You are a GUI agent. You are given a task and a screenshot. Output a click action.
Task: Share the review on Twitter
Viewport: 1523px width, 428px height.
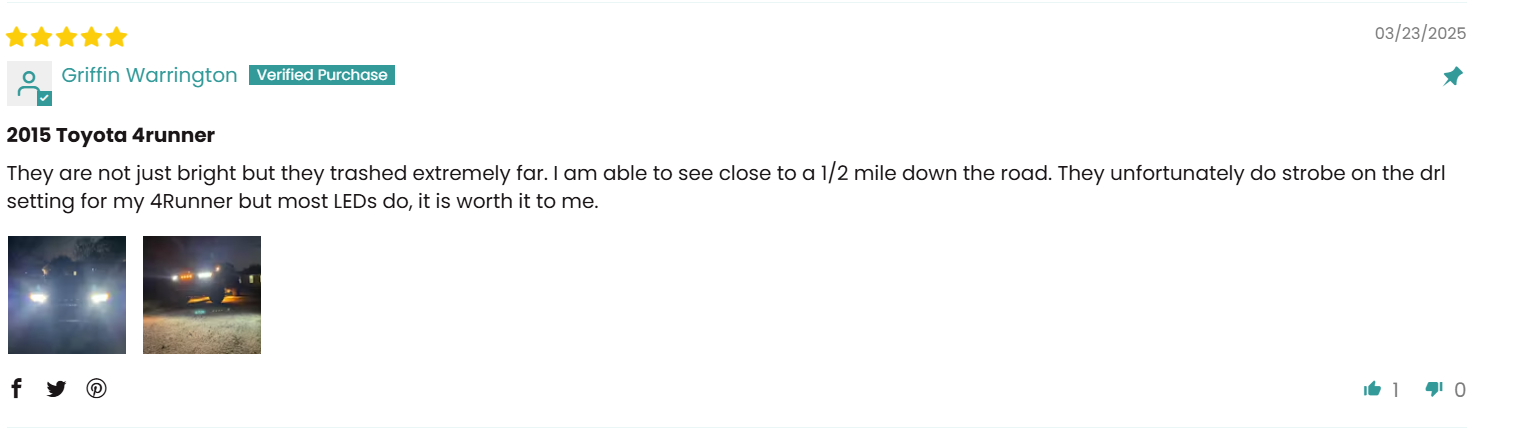tap(56, 389)
